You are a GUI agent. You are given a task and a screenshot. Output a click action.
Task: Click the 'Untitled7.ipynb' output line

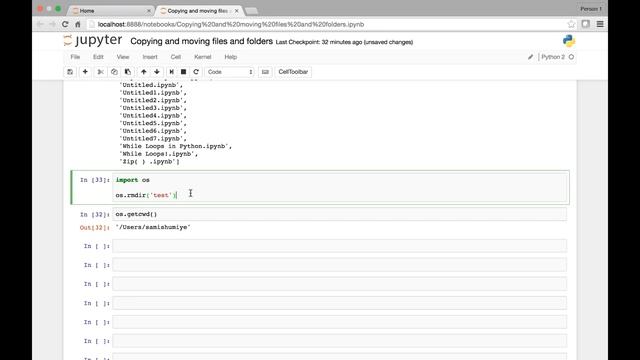click(x=153, y=139)
